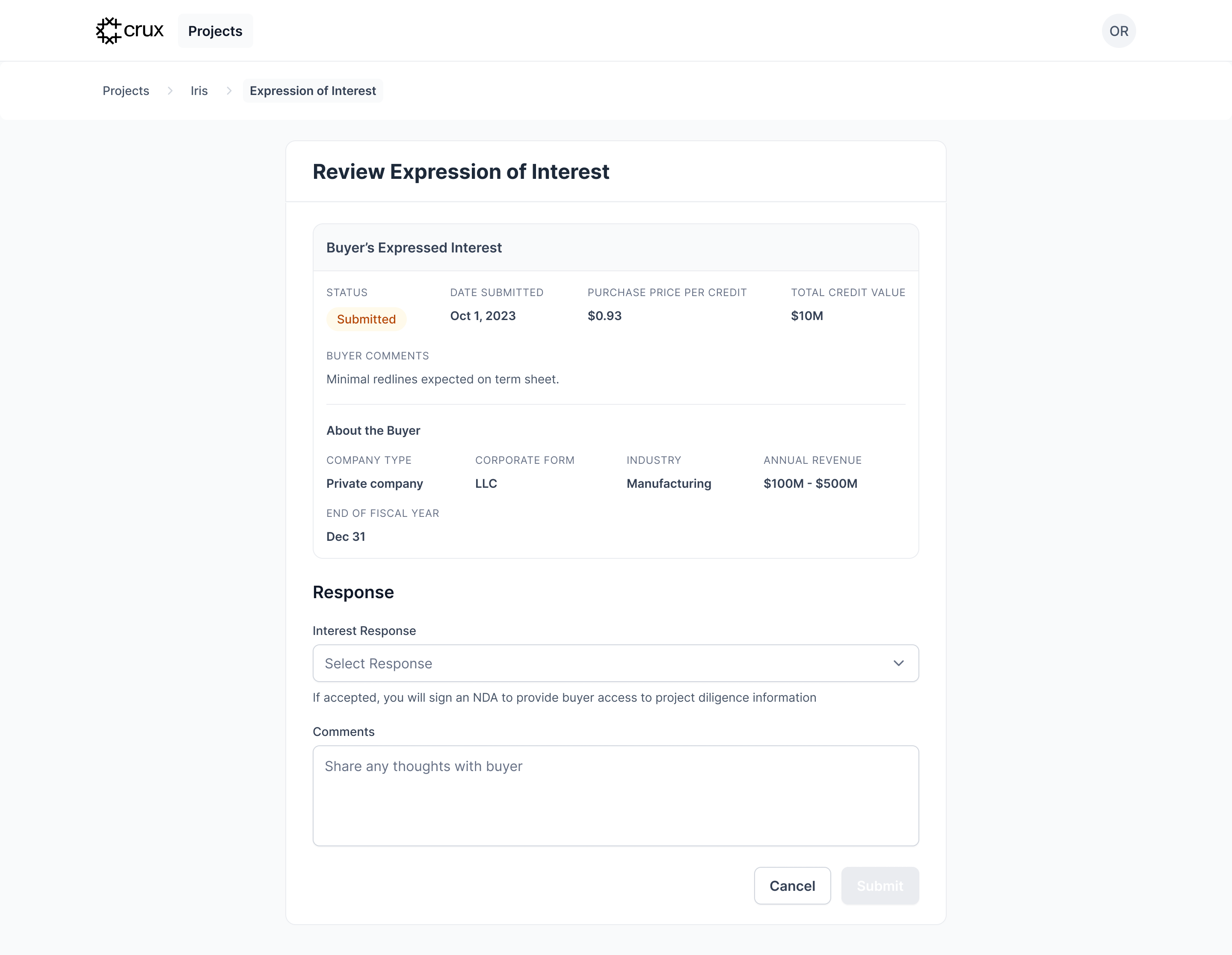
Task: Click the chevron after Projects breadcrumb
Action: pos(170,91)
